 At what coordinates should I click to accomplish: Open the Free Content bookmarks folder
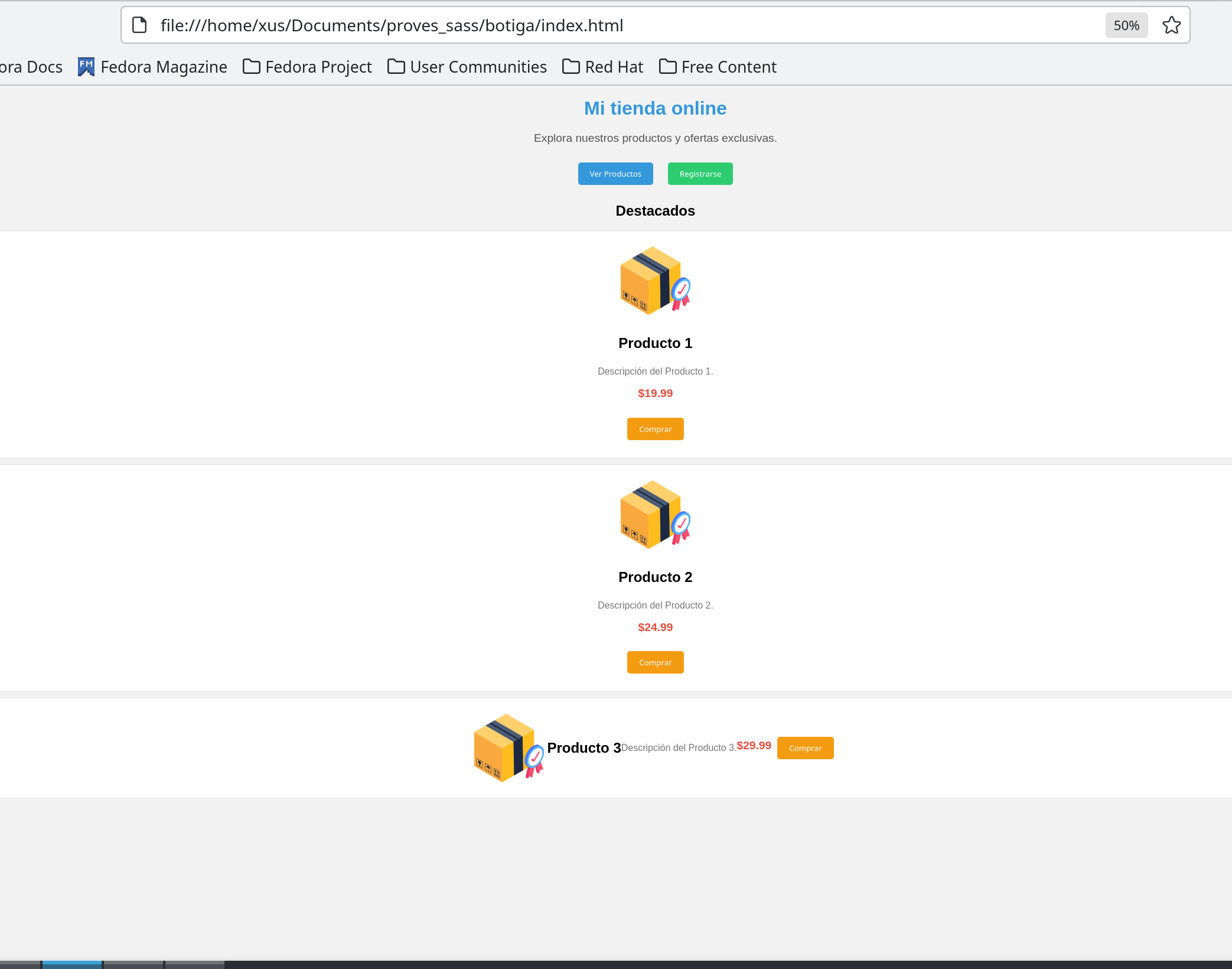pyautogui.click(x=718, y=67)
